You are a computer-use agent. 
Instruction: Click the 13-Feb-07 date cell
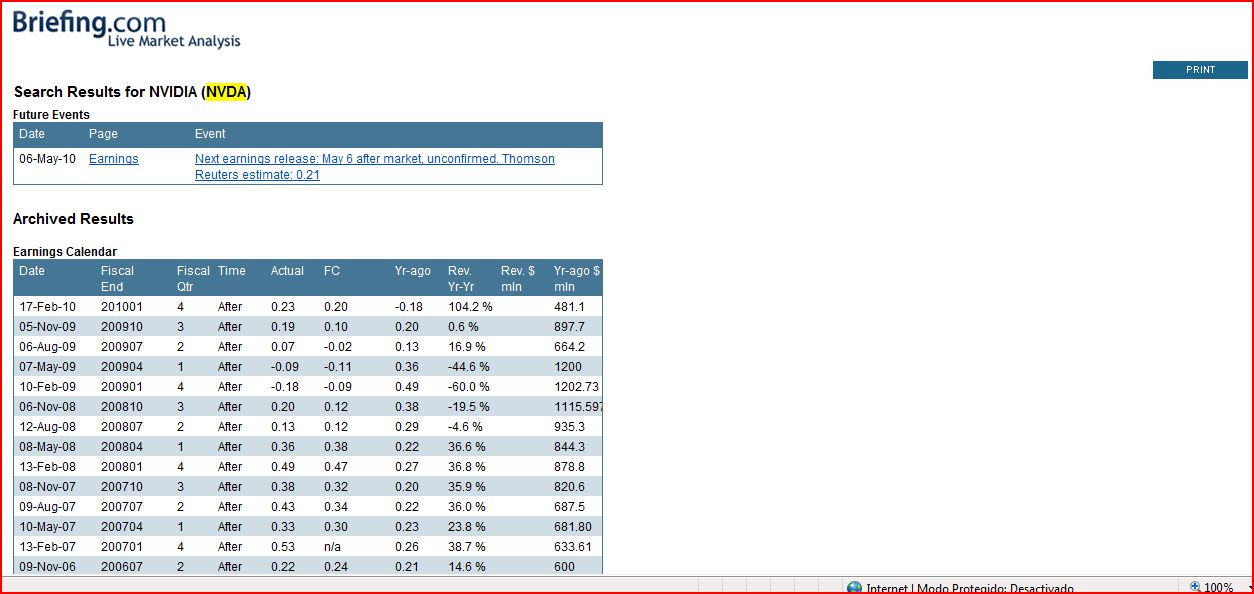click(48, 547)
